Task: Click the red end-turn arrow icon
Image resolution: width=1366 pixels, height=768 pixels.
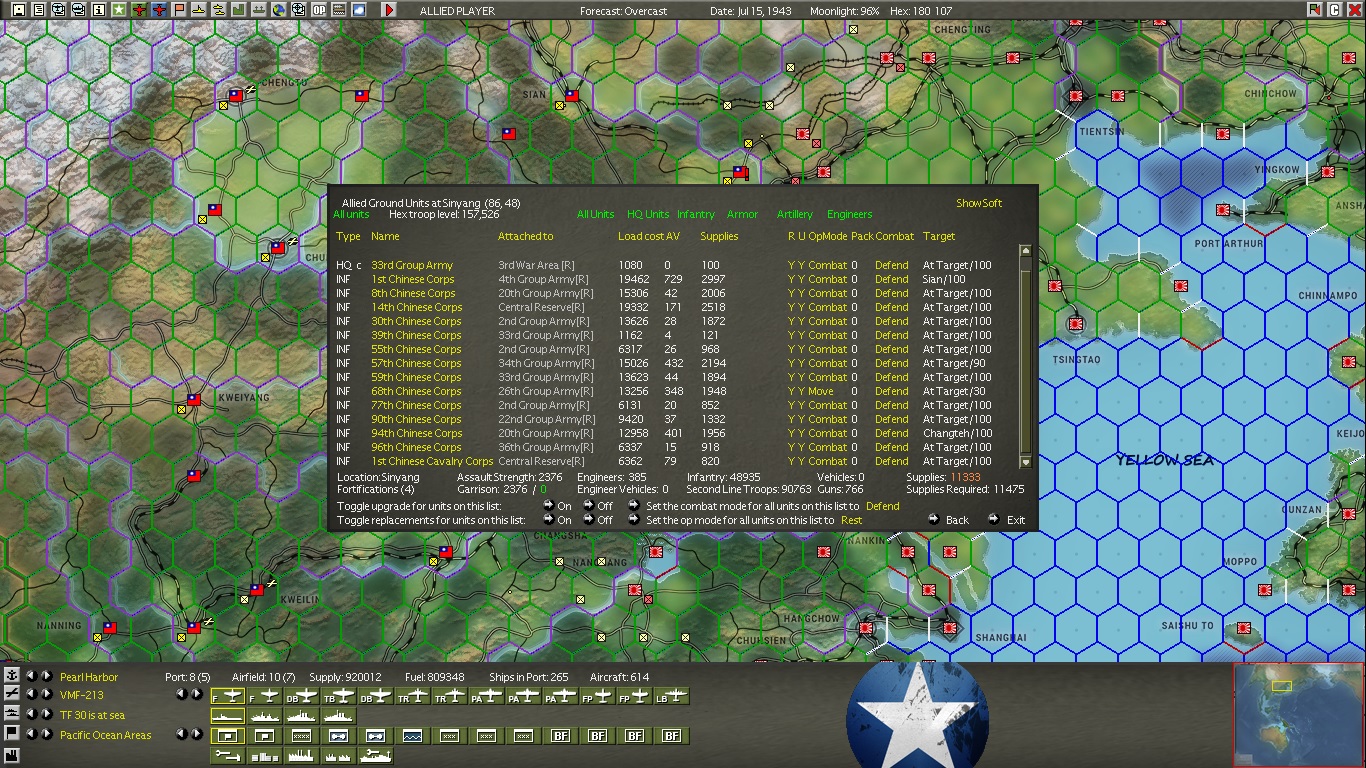Action: [389, 10]
